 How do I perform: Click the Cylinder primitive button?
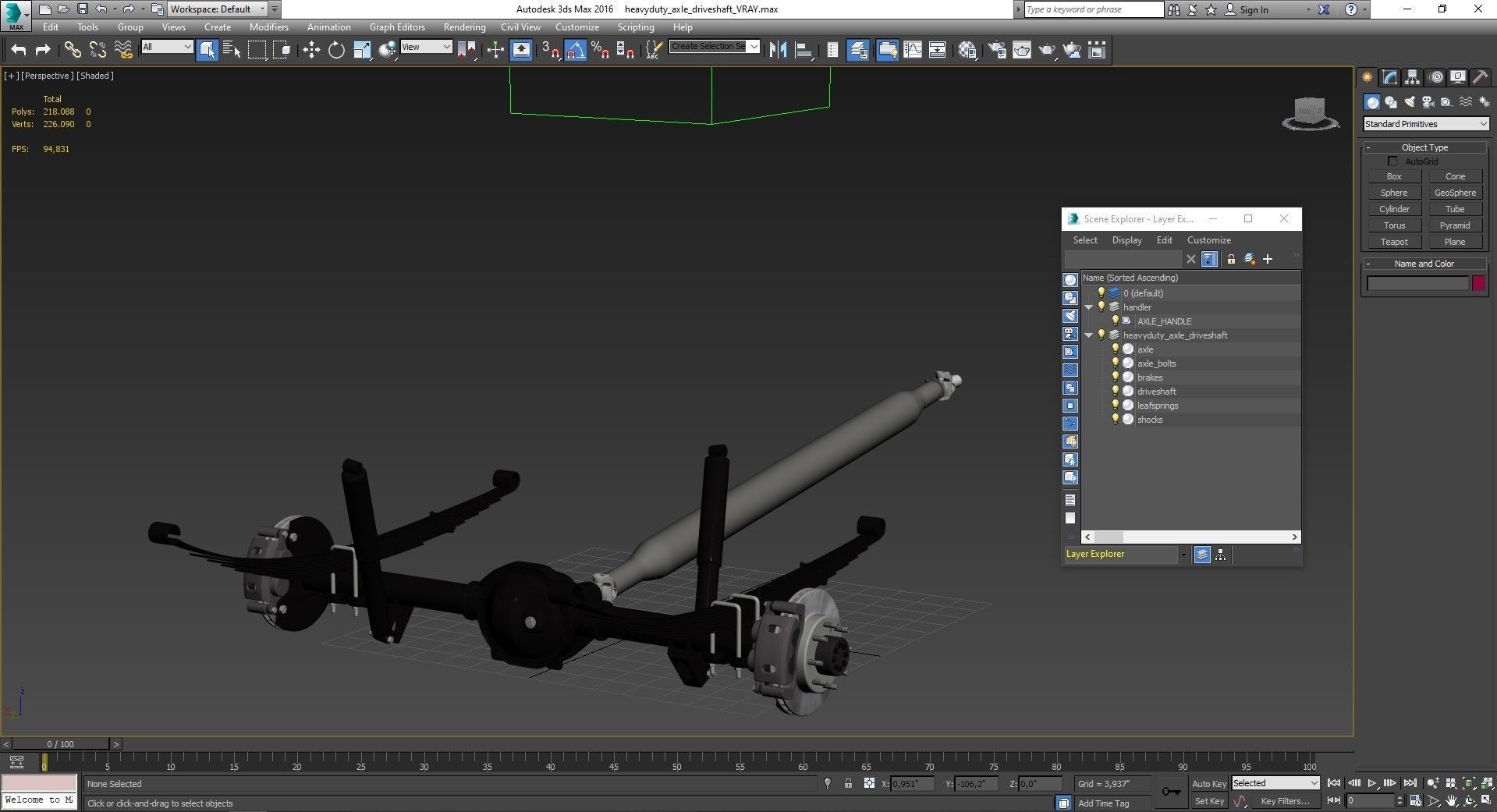1394,209
